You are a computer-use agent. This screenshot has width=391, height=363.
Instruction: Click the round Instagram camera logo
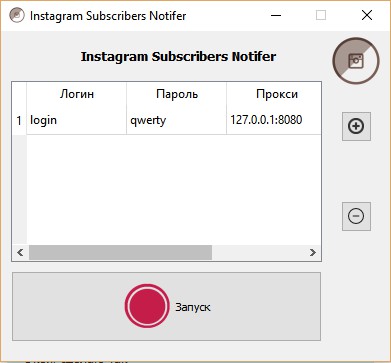[x=356, y=61]
